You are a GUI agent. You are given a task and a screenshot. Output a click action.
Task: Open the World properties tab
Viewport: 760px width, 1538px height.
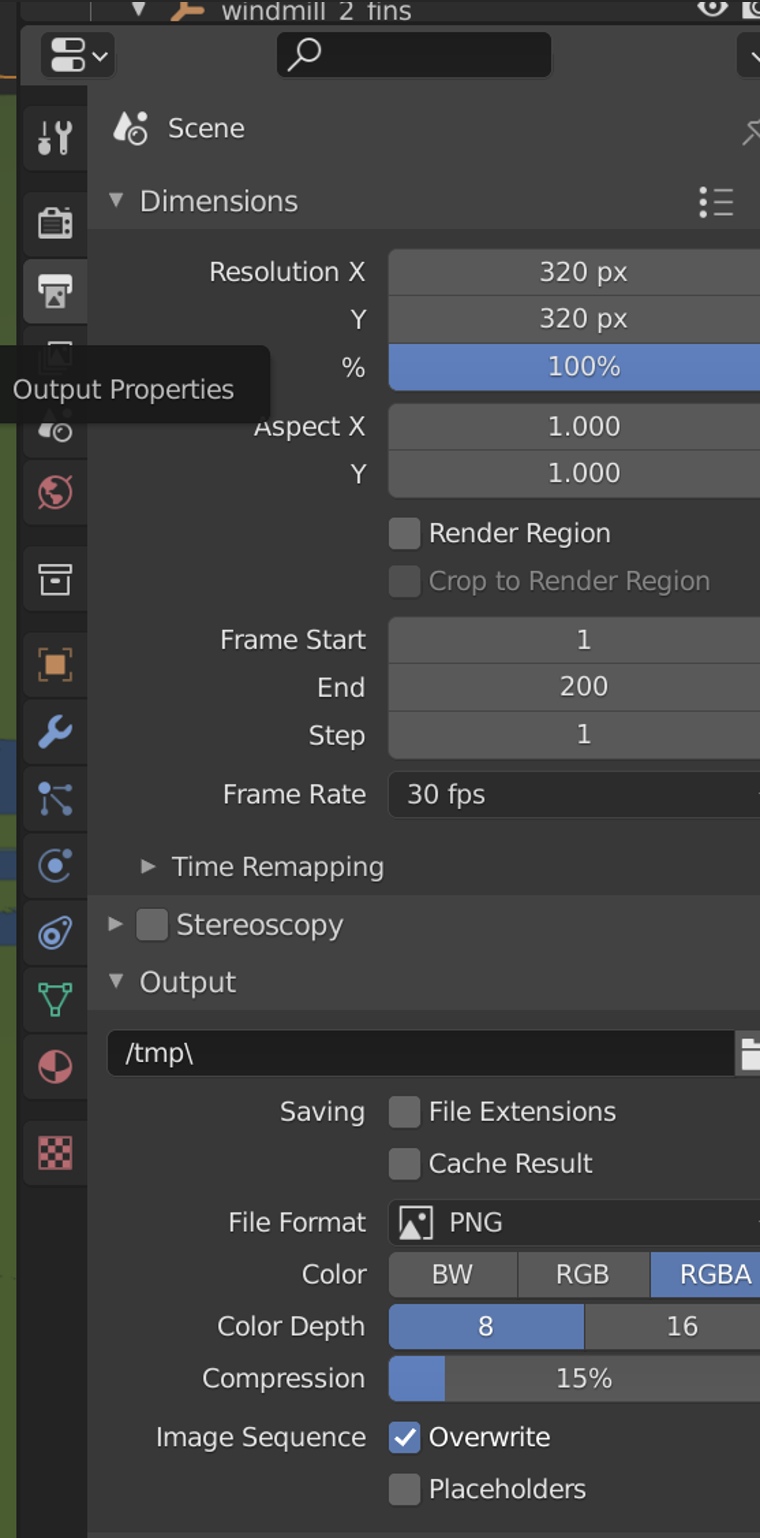[55, 492]
